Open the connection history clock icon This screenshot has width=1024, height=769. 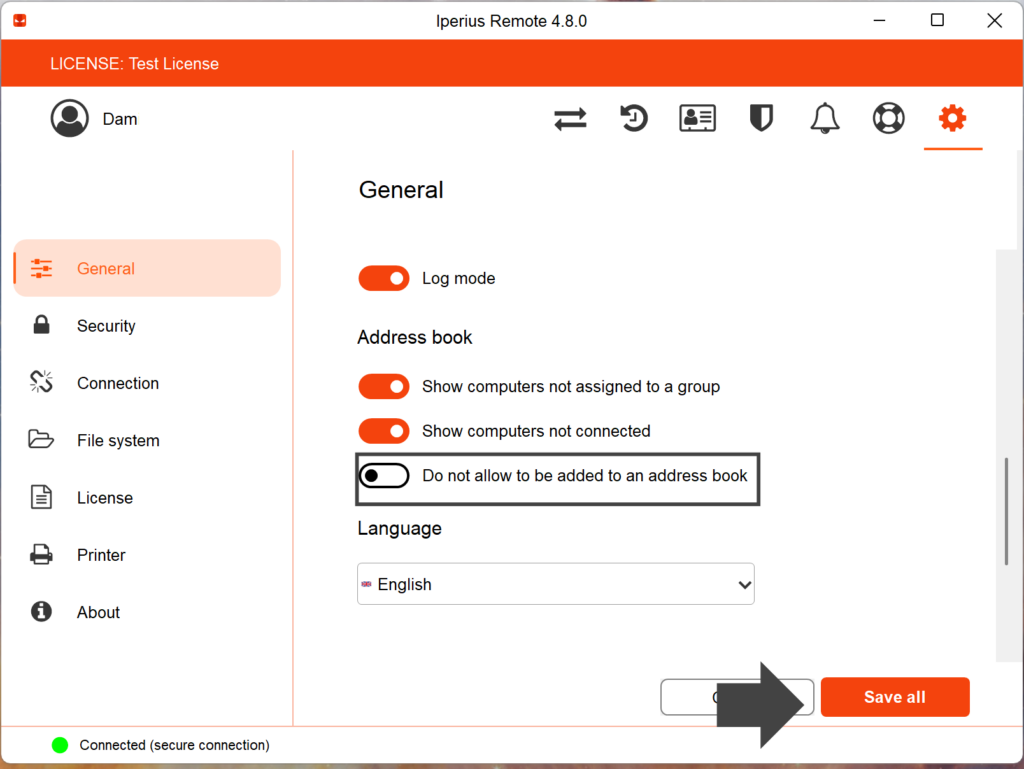(x=633, y=118)
